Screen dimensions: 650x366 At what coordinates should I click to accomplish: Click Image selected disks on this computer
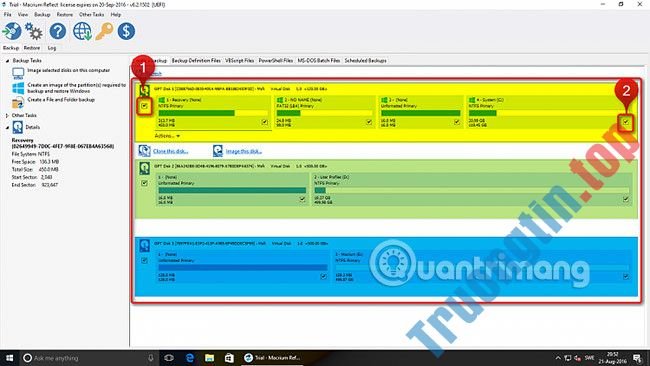pyautogui.click(x=69, y=70)
